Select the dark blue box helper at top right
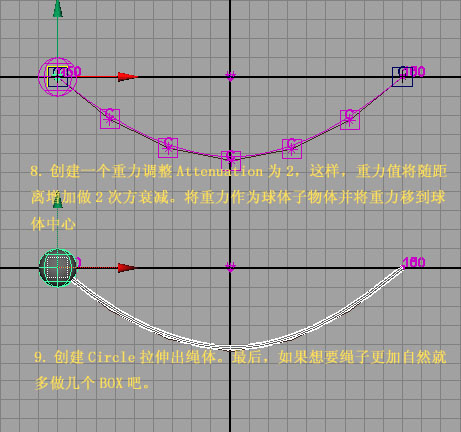This screenshot has width=461, height=432. point(402,77)
